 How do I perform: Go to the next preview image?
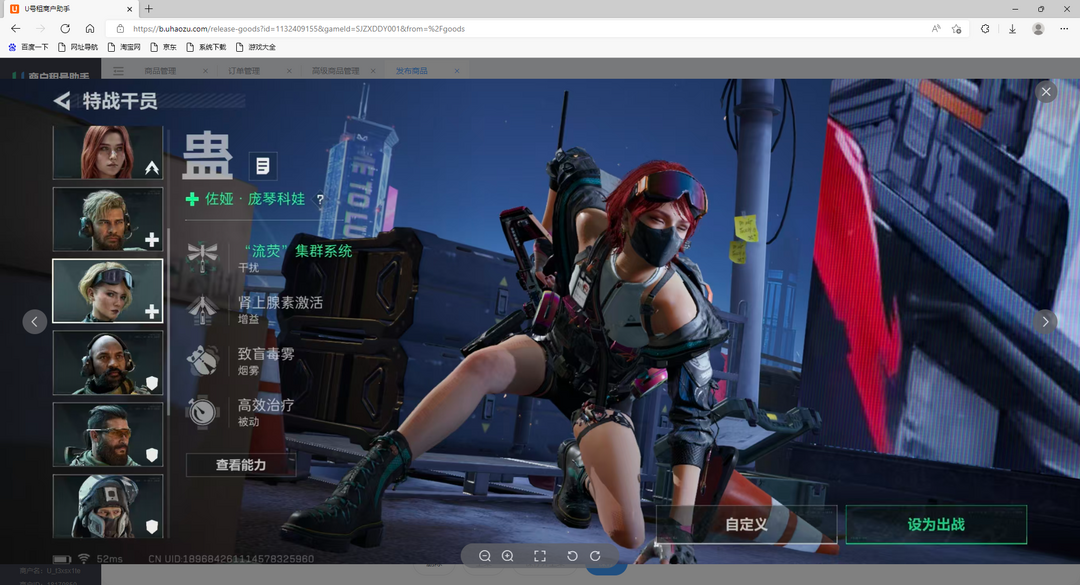pos(1045,321)
